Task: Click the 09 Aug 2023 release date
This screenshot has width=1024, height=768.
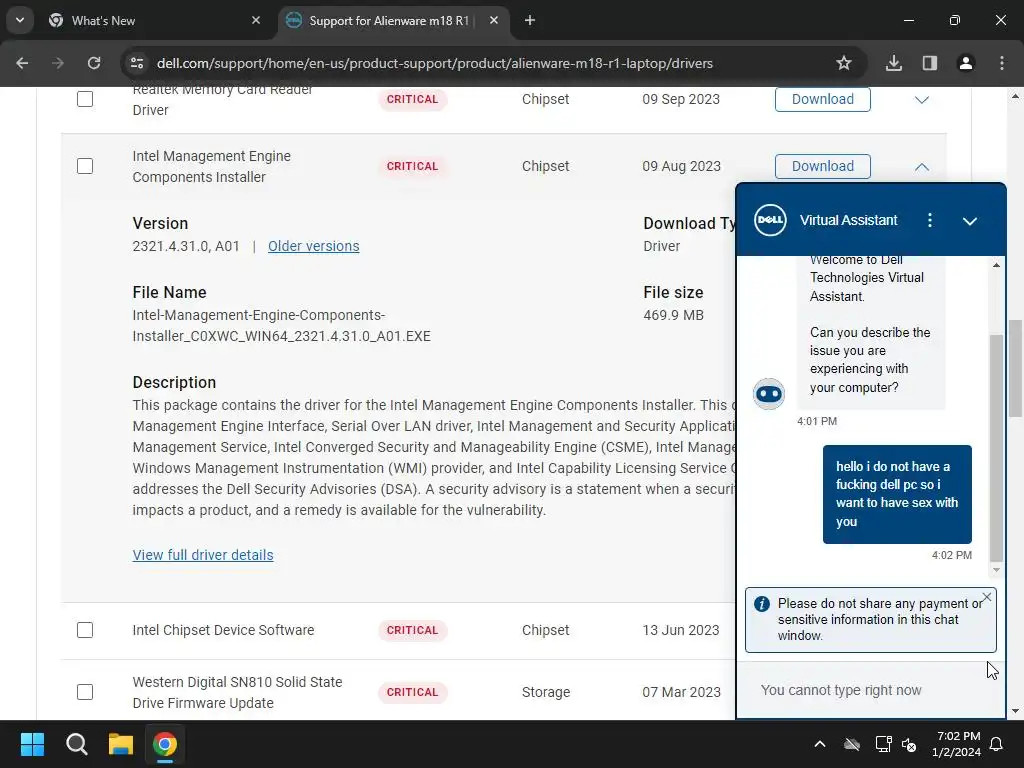Action: (681, 166)
